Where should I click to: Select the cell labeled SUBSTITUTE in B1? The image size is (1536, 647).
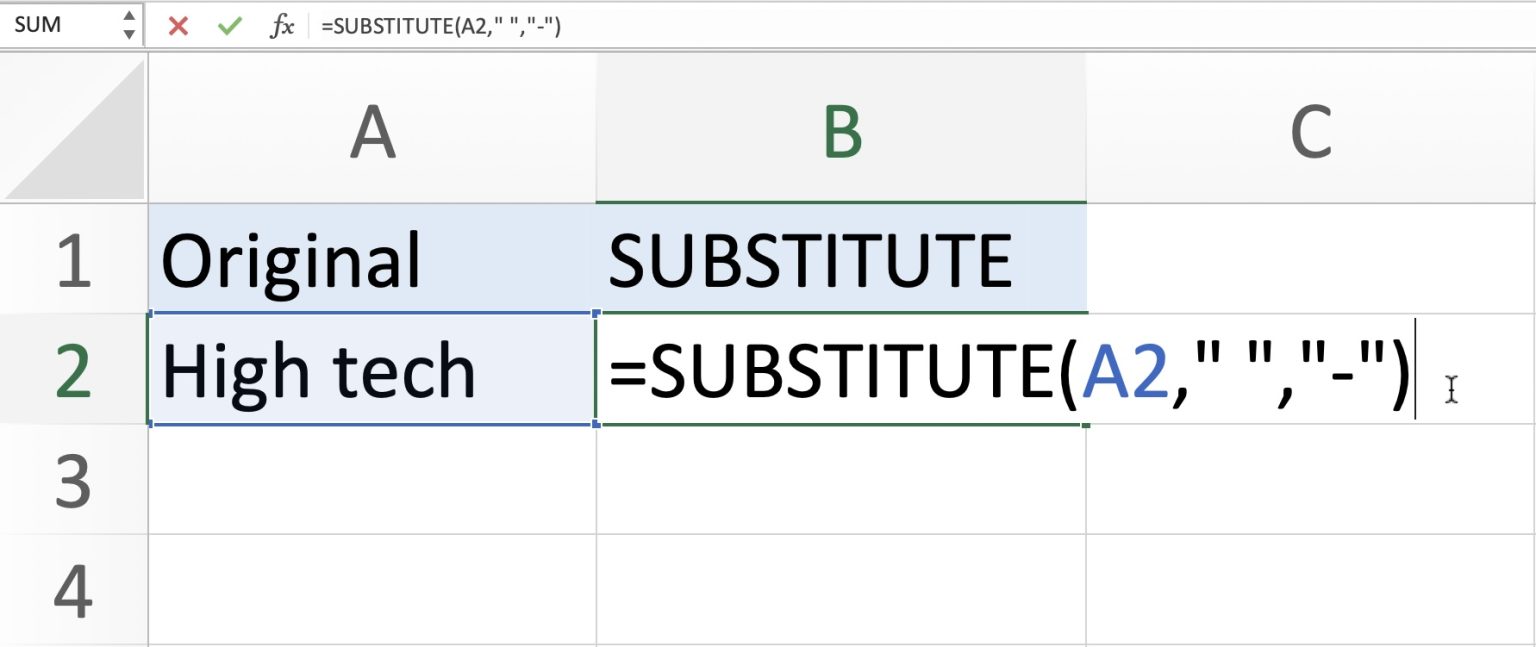click(x=840, y=258)
